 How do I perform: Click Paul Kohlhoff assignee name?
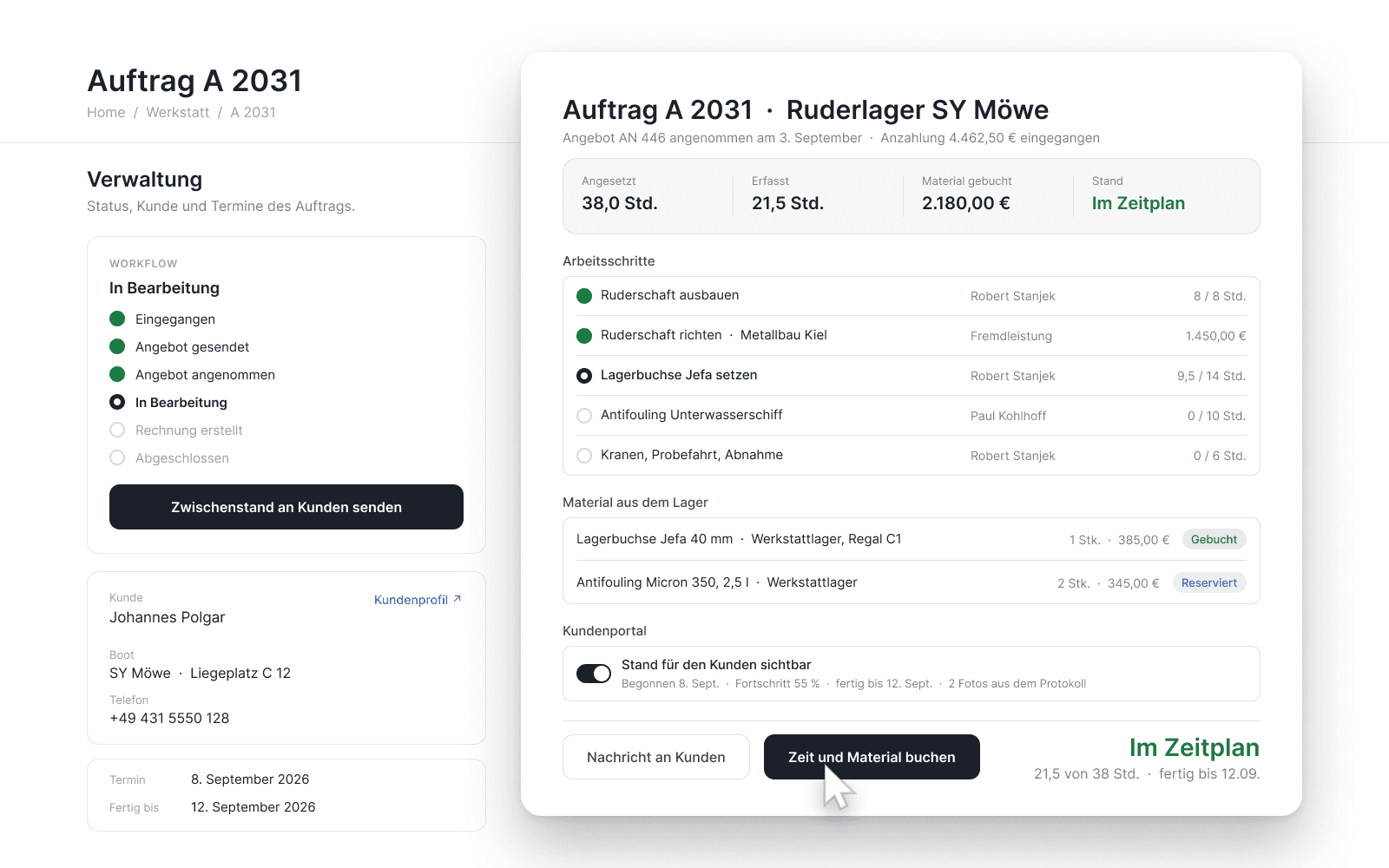[1008, 416]
